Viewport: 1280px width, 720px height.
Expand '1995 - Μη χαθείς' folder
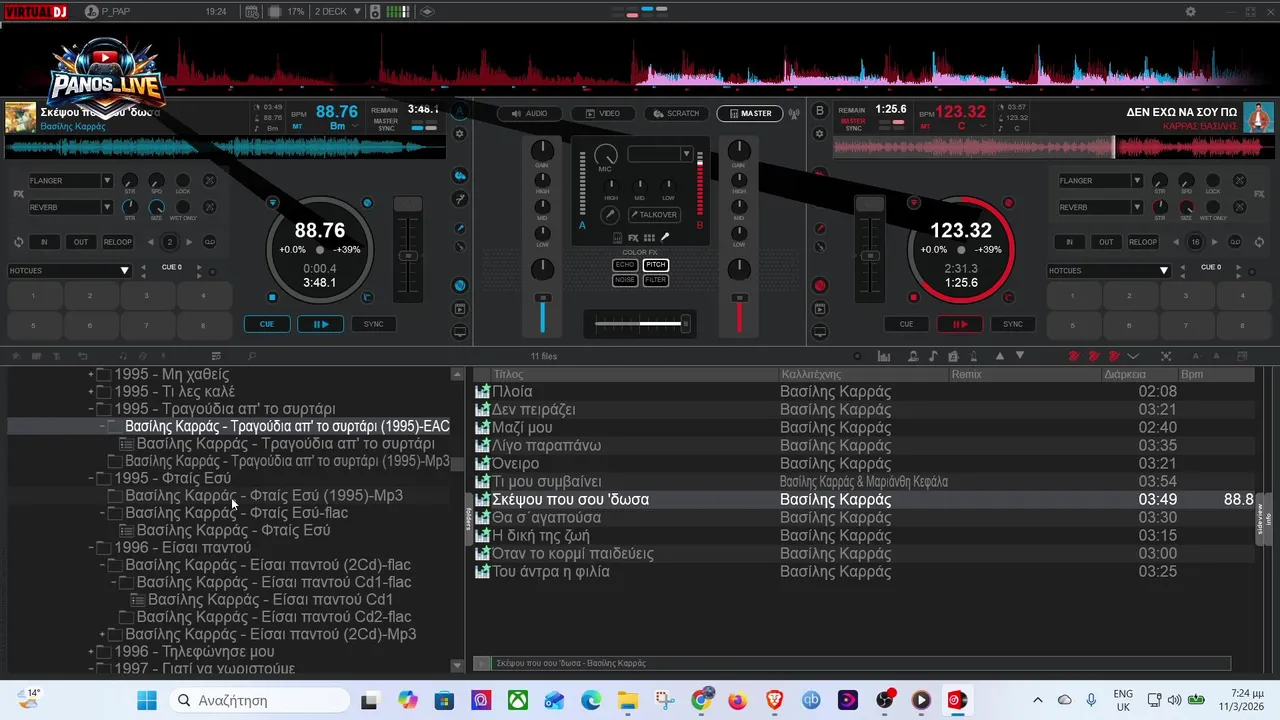91,375
